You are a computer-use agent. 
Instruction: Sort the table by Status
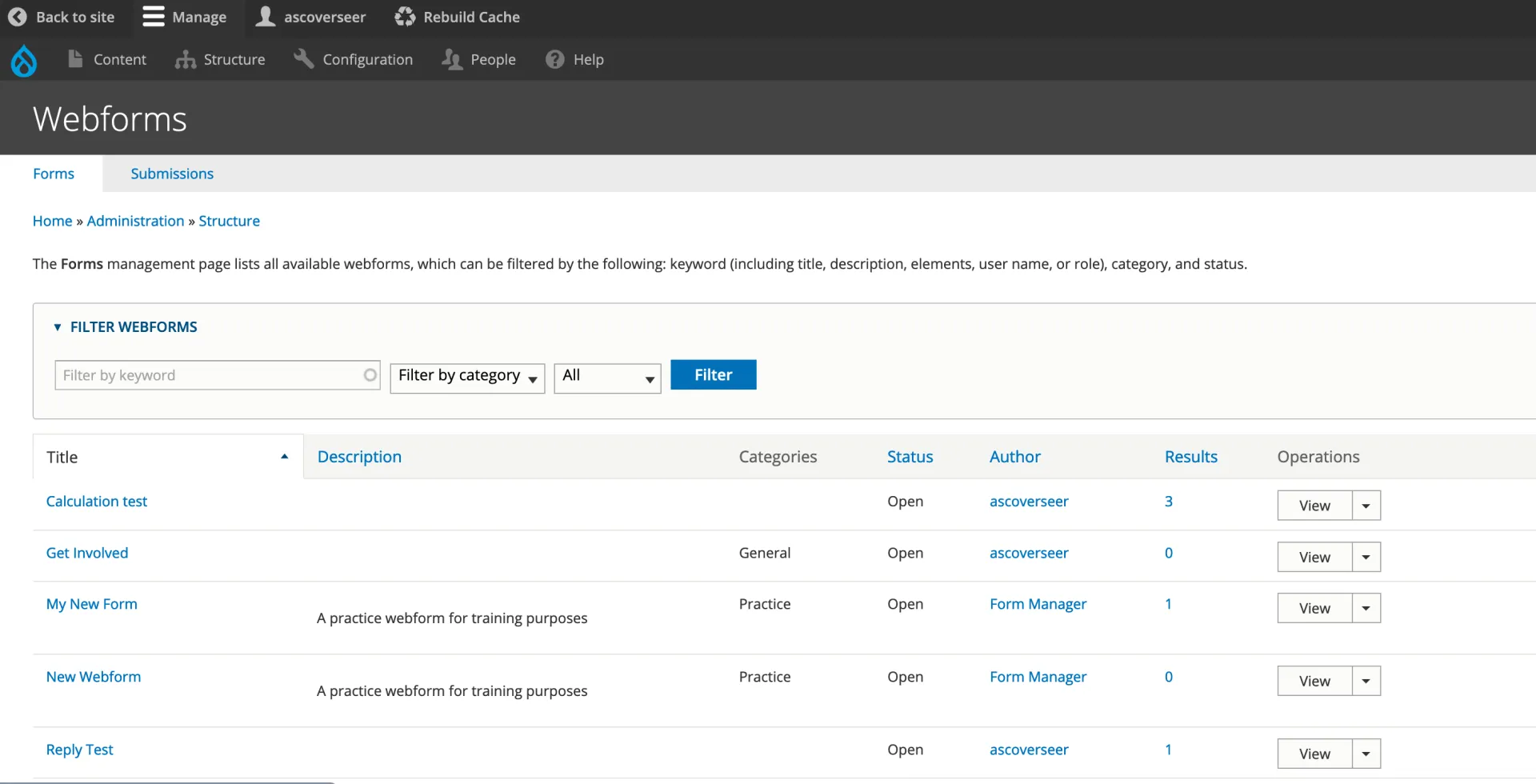coord(910,456)
